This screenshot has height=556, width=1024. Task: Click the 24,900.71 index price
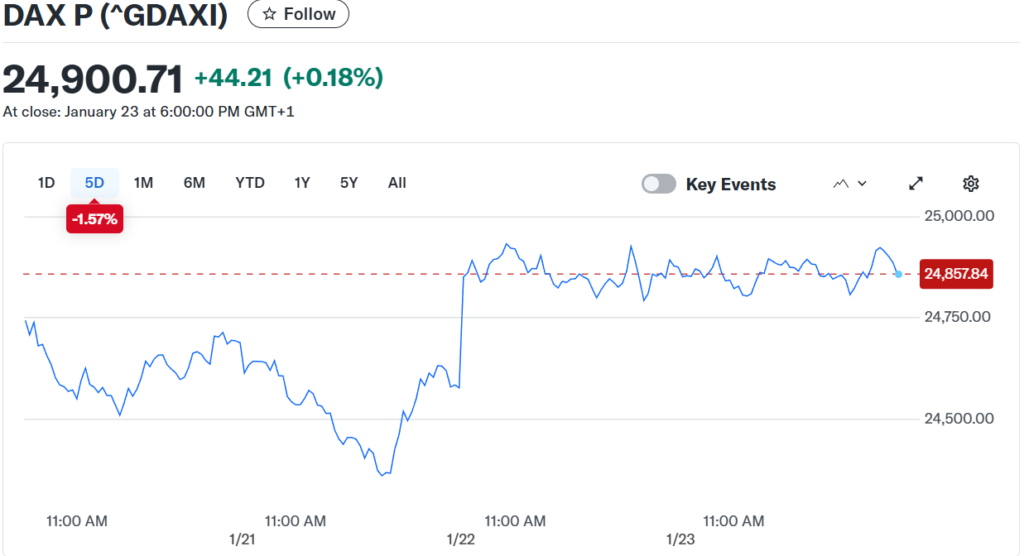tap(93, 79)
